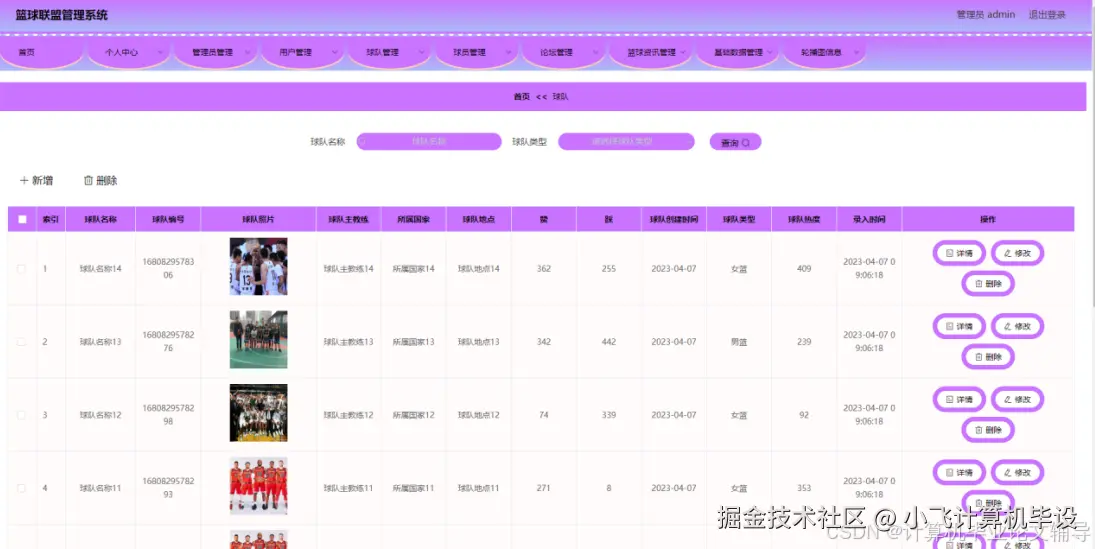Click 删除 for 球队名称13 row
1095x549 pixels.
(988, 357)
